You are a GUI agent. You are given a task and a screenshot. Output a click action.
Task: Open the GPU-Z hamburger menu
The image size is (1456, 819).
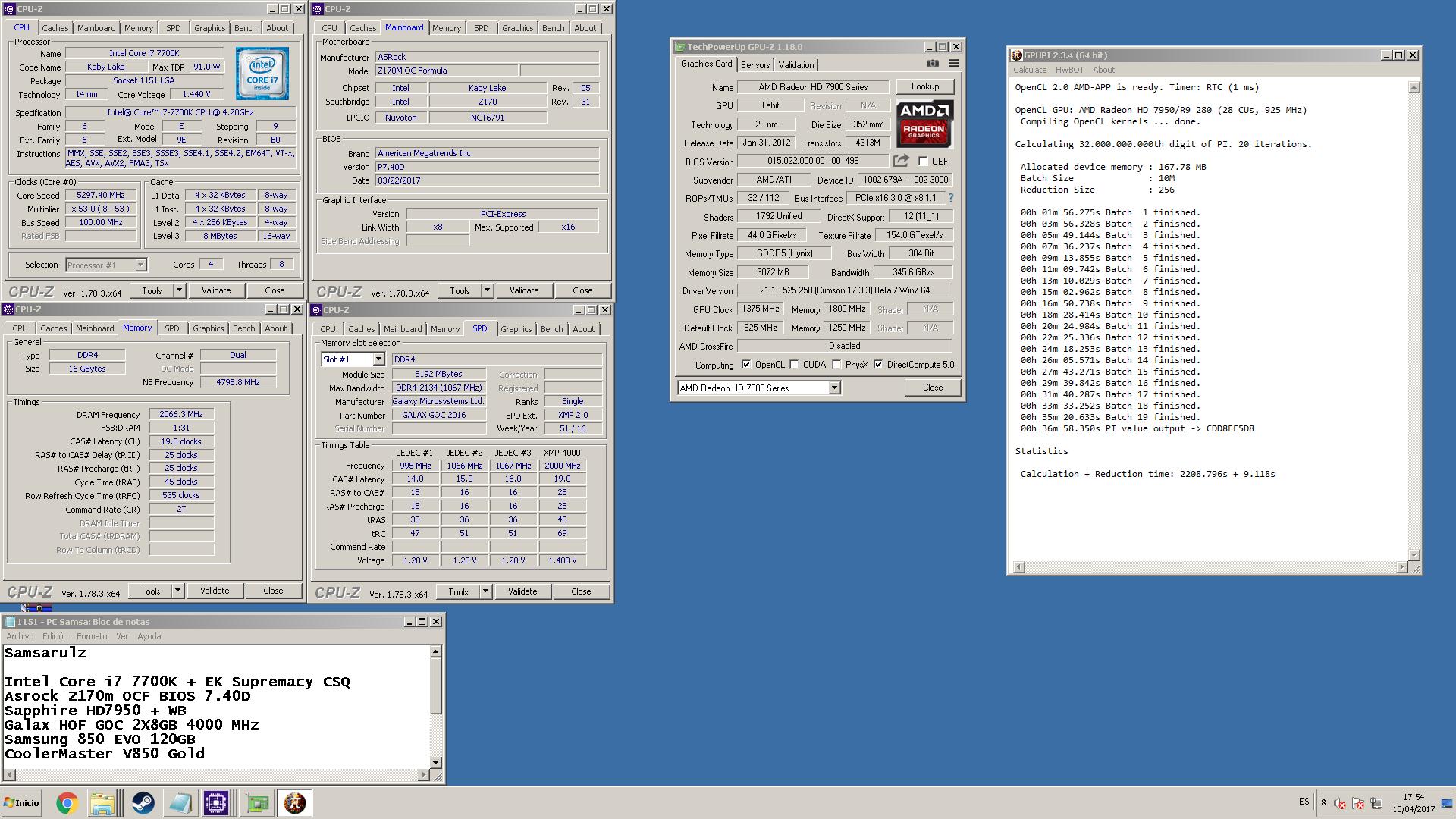[x=953, y=64]
